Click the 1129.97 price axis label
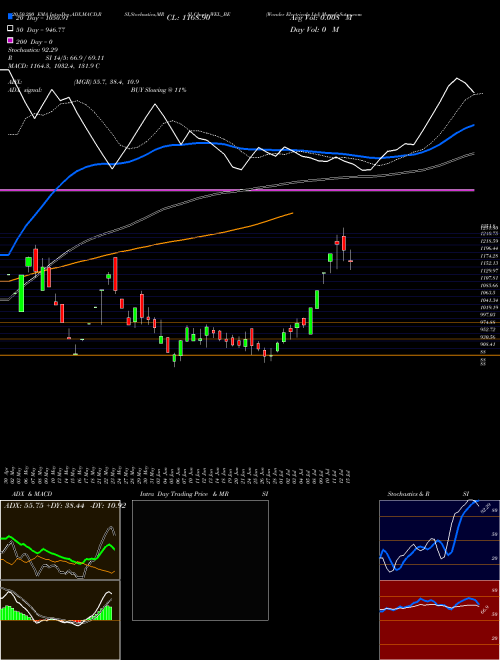Image resolution: width=500 pixels, height=660 pixels. 489,271
